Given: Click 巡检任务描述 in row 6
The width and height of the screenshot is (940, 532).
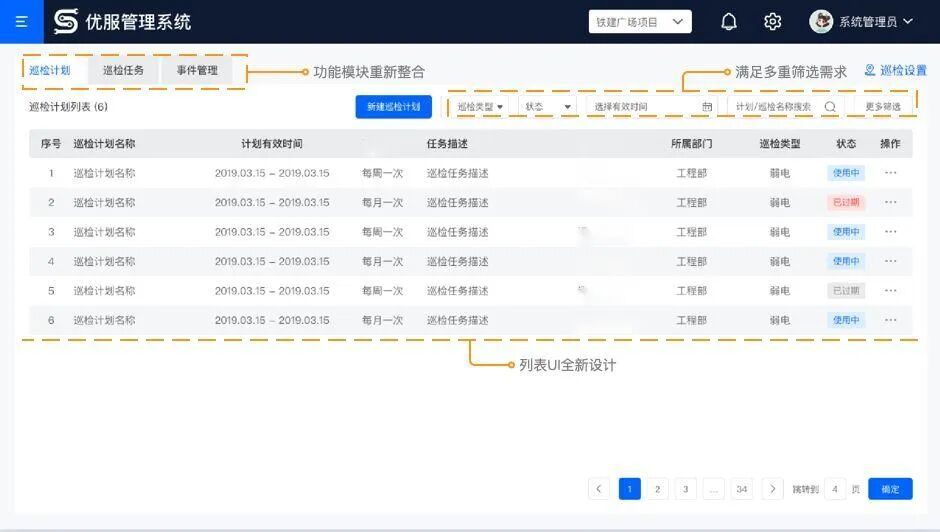Looking at the screenshot, I should tap(457, 320).
